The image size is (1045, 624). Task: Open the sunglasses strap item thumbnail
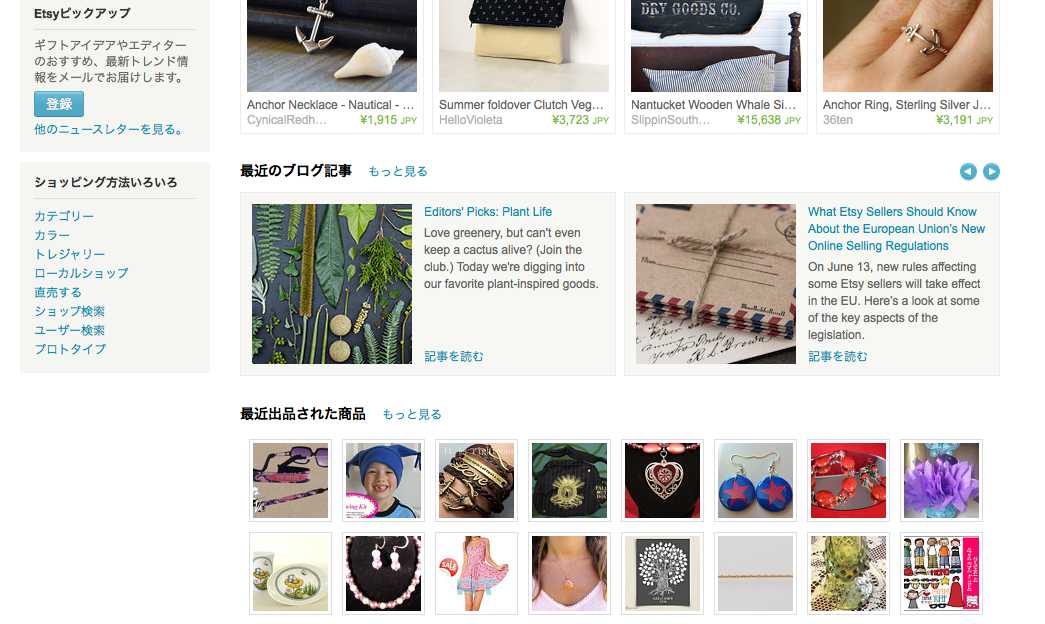[x=291, y=481]
